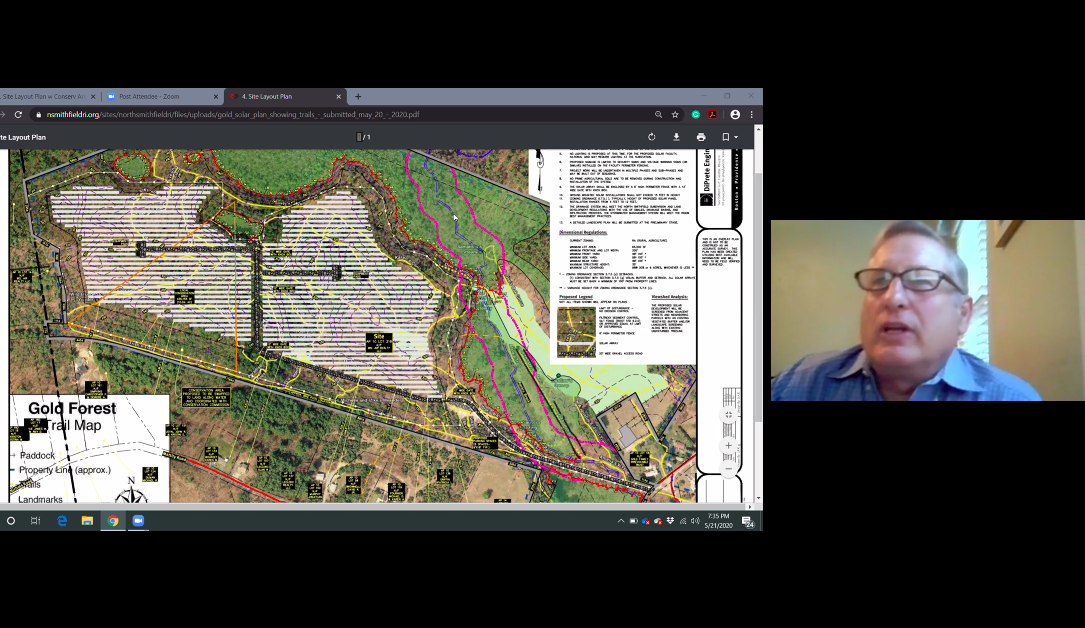Open a new browser tab
The image size is (1085, 628).
coord(358,97)
